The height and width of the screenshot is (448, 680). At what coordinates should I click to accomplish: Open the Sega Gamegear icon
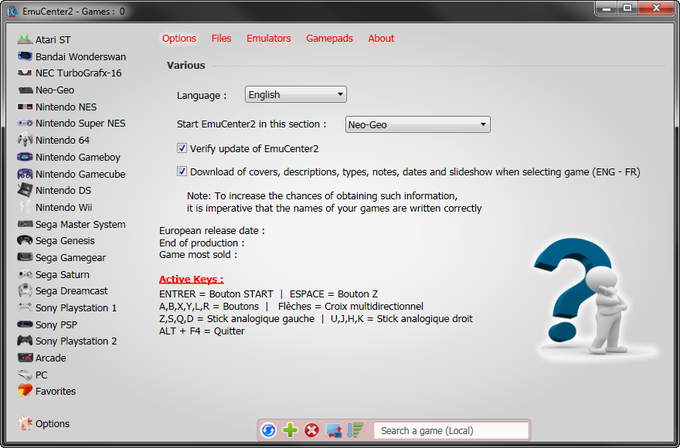click(x=25, y=257)
